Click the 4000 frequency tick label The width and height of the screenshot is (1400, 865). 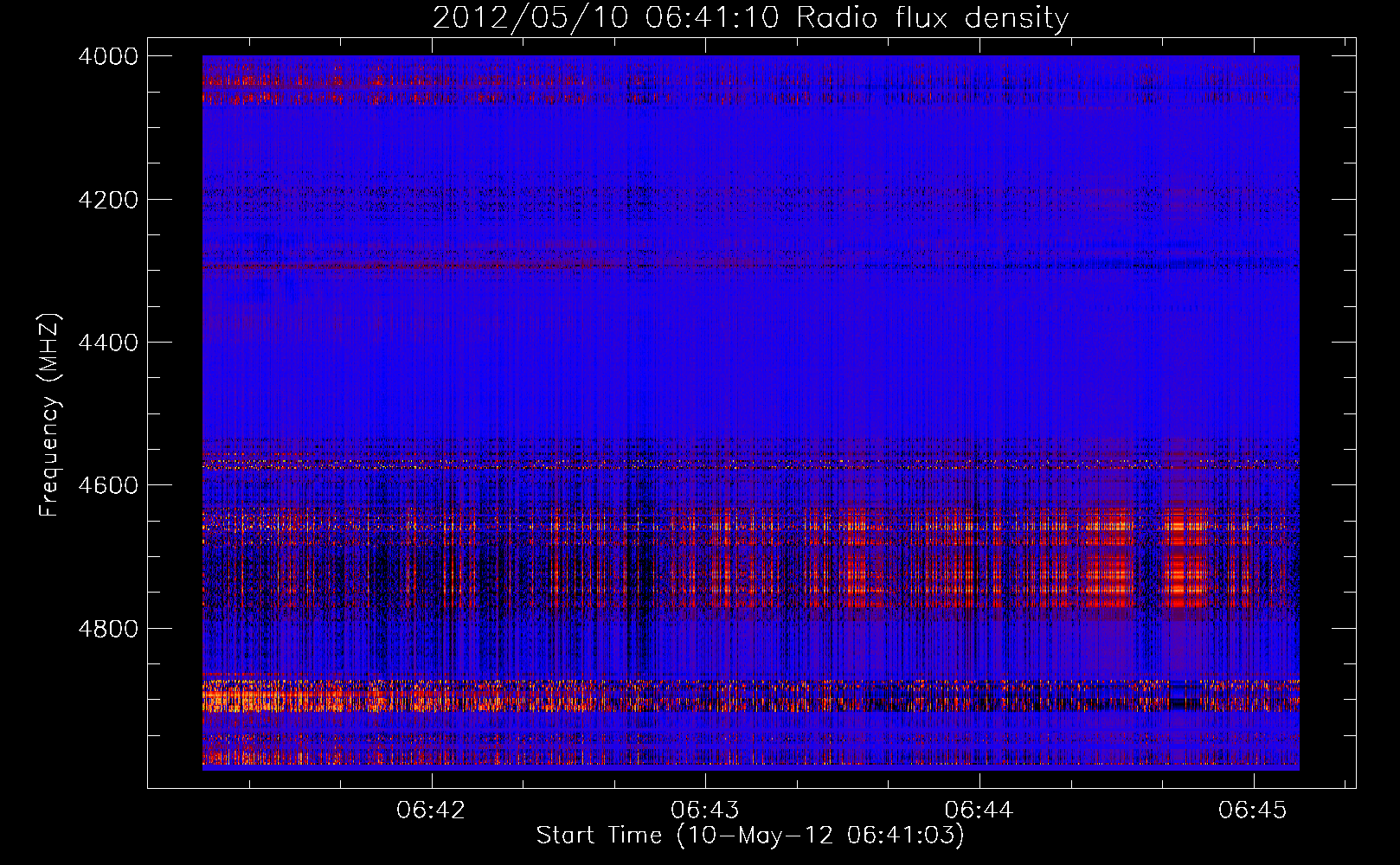(x=108, y=56)
